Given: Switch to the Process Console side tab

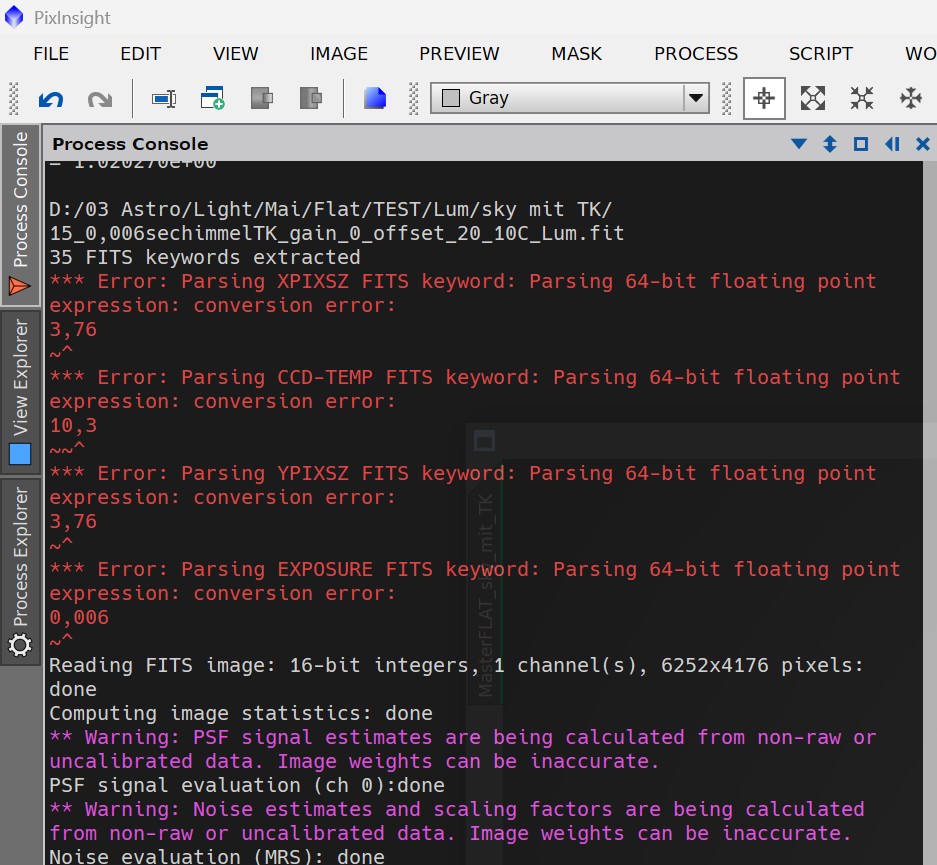Looking at the screenshot, I should [20, 216].
